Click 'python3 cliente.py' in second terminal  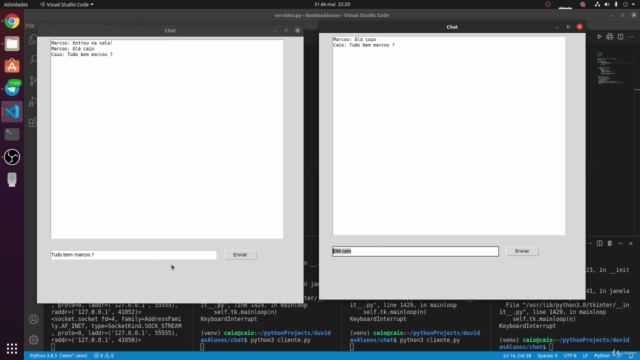tap(280, 340)
